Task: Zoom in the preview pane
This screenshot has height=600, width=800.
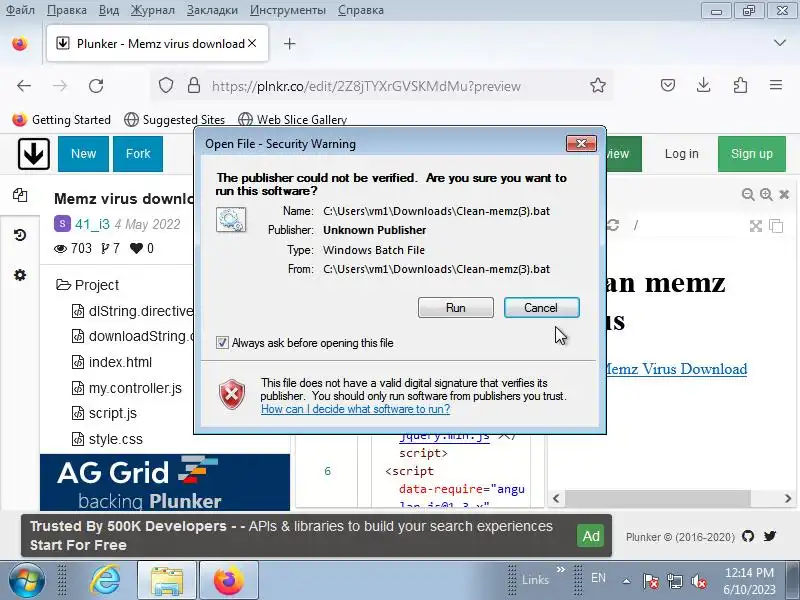Action: [766, 194]
